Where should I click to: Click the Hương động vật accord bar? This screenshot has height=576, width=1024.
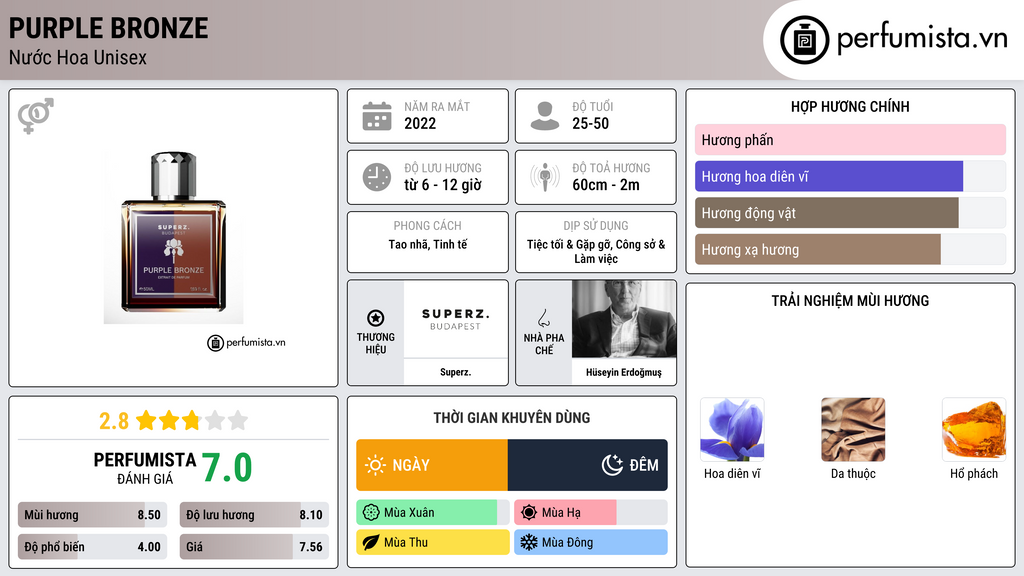point(850,213)
